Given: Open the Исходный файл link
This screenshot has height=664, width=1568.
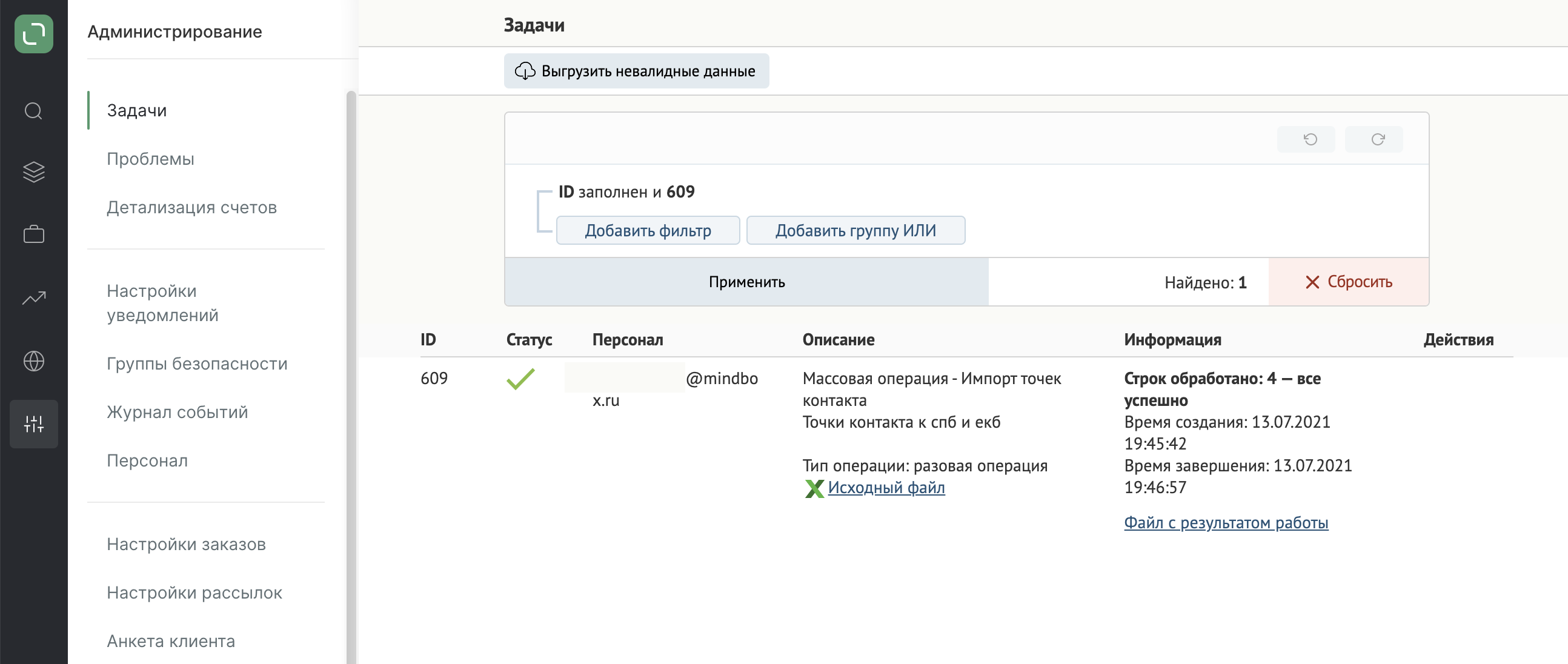Looking at the screenshot, I should click(886, 488).
